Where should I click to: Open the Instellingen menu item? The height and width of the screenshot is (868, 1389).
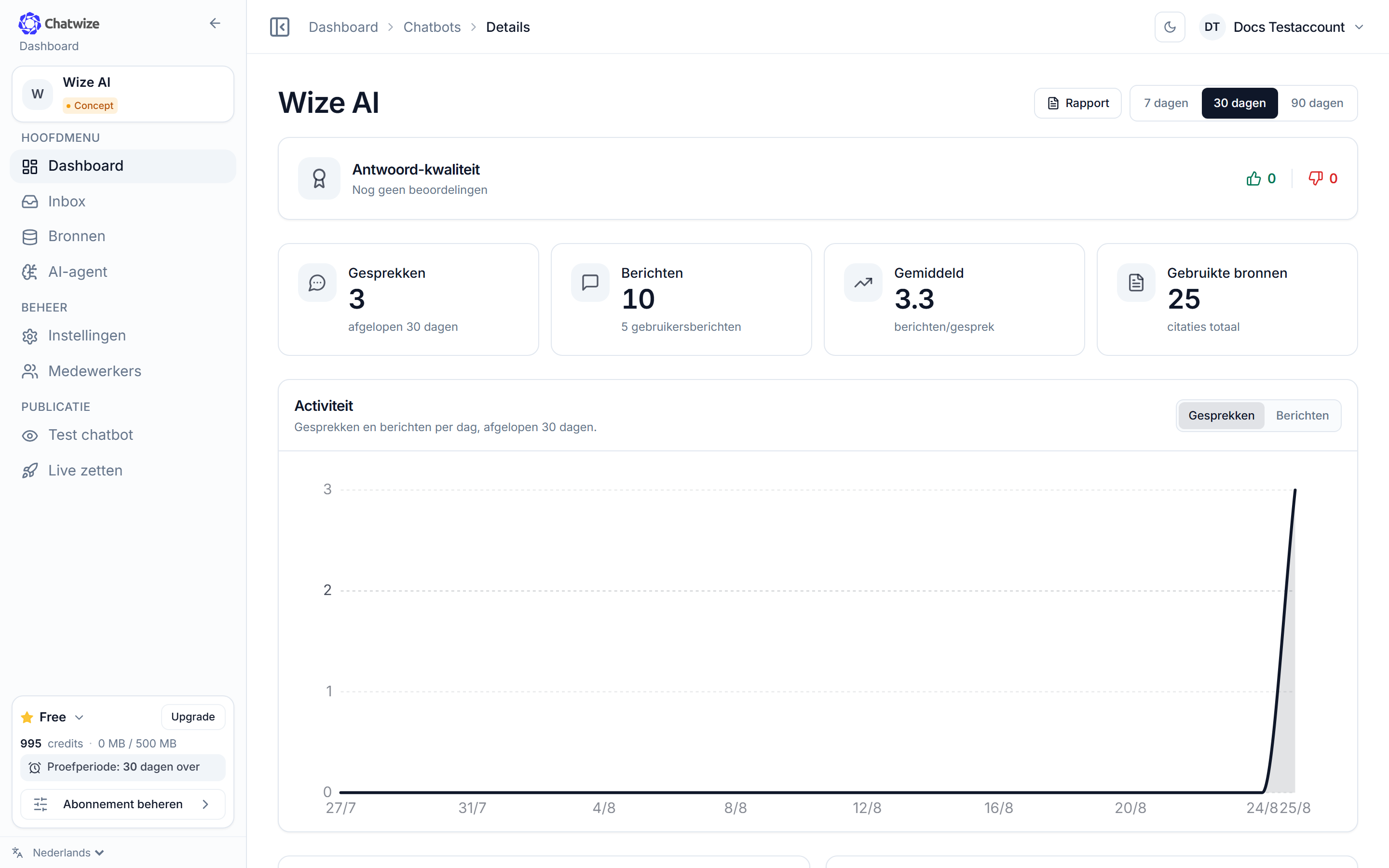pos(123,336)
